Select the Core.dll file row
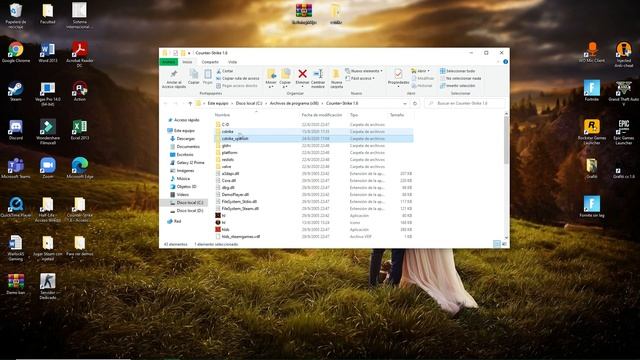This screenshot has height=360, width=640. [313, 180]
